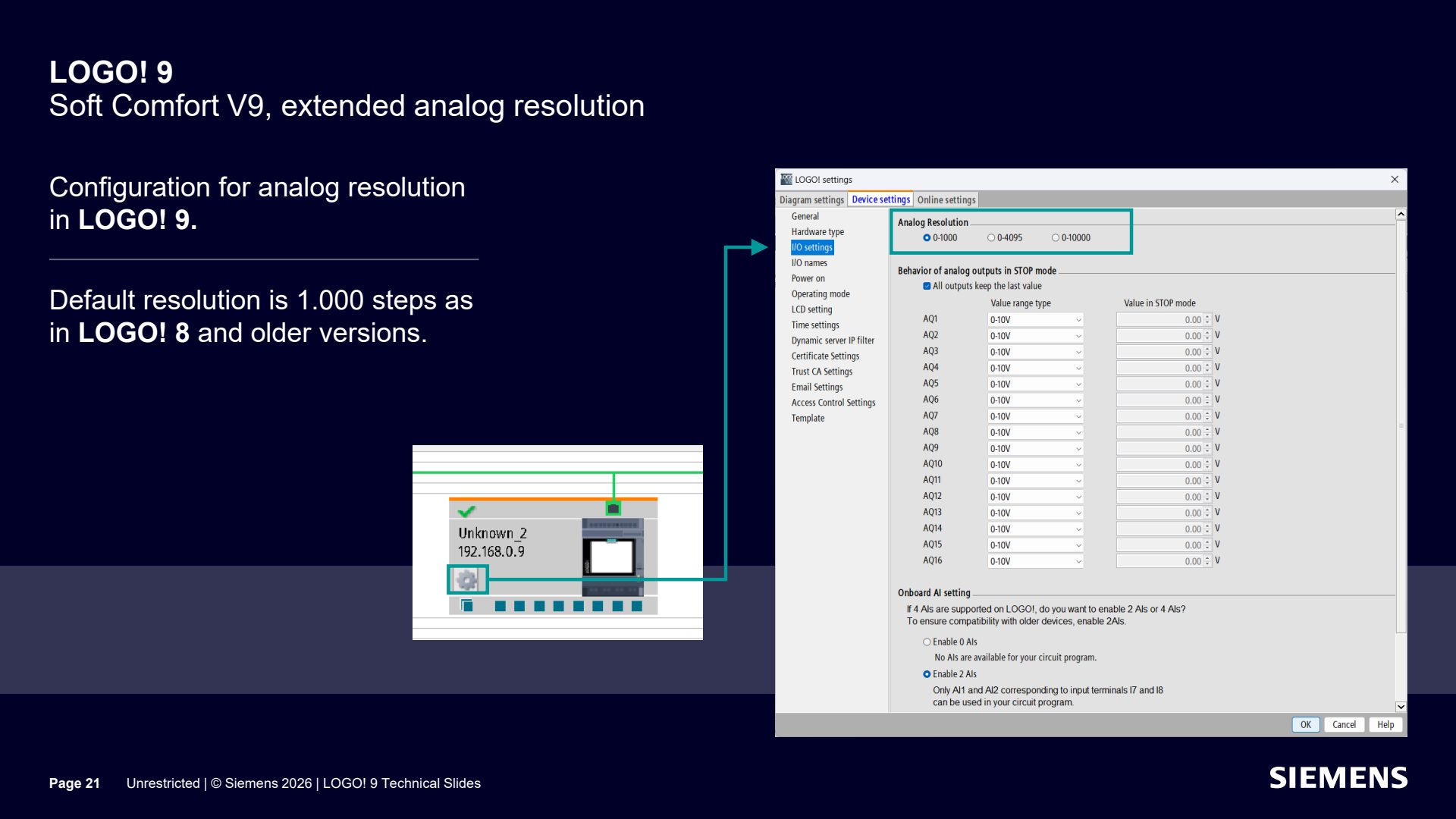Open AQ8 value range type dropdown
The width and height of the screenshot is (1456, 819).
click(x=1035, y=432)
